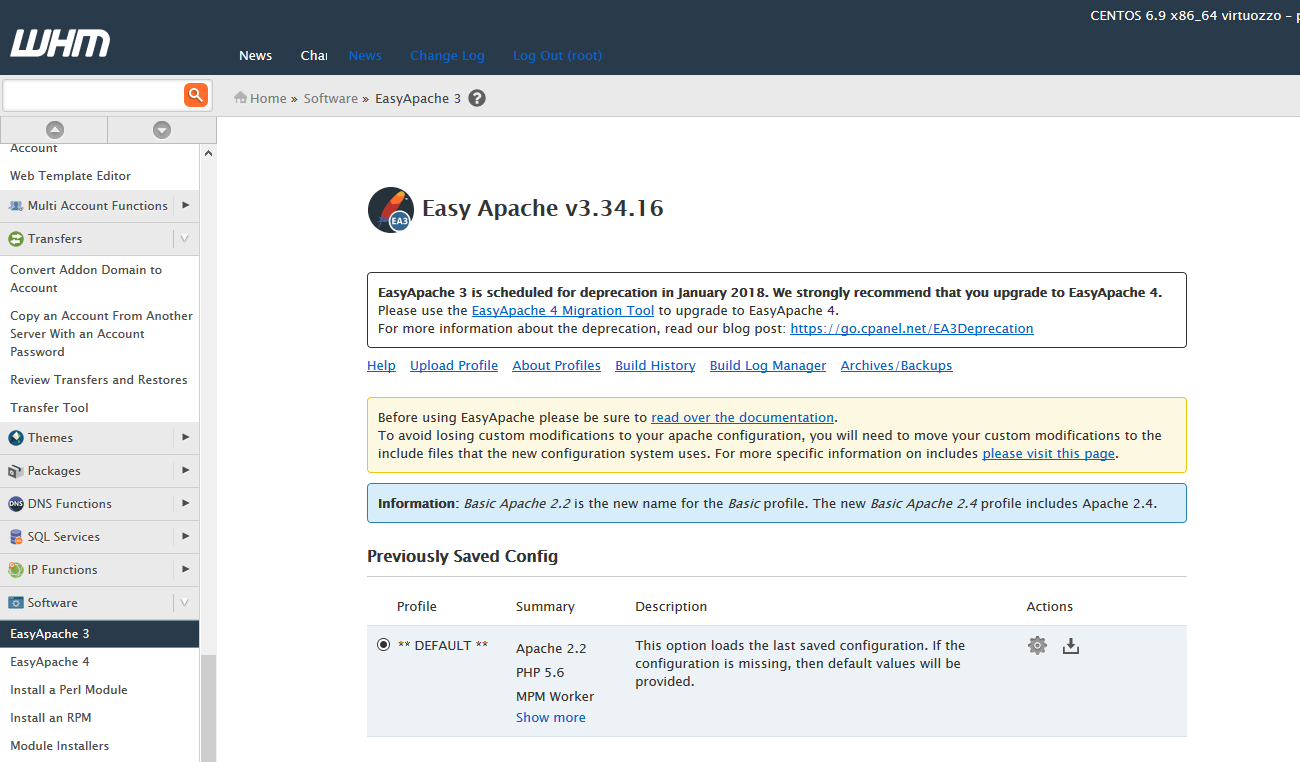Click the Build Log Manager link
The height and width of the screenshot is (762, 1300).
[768, 366]
